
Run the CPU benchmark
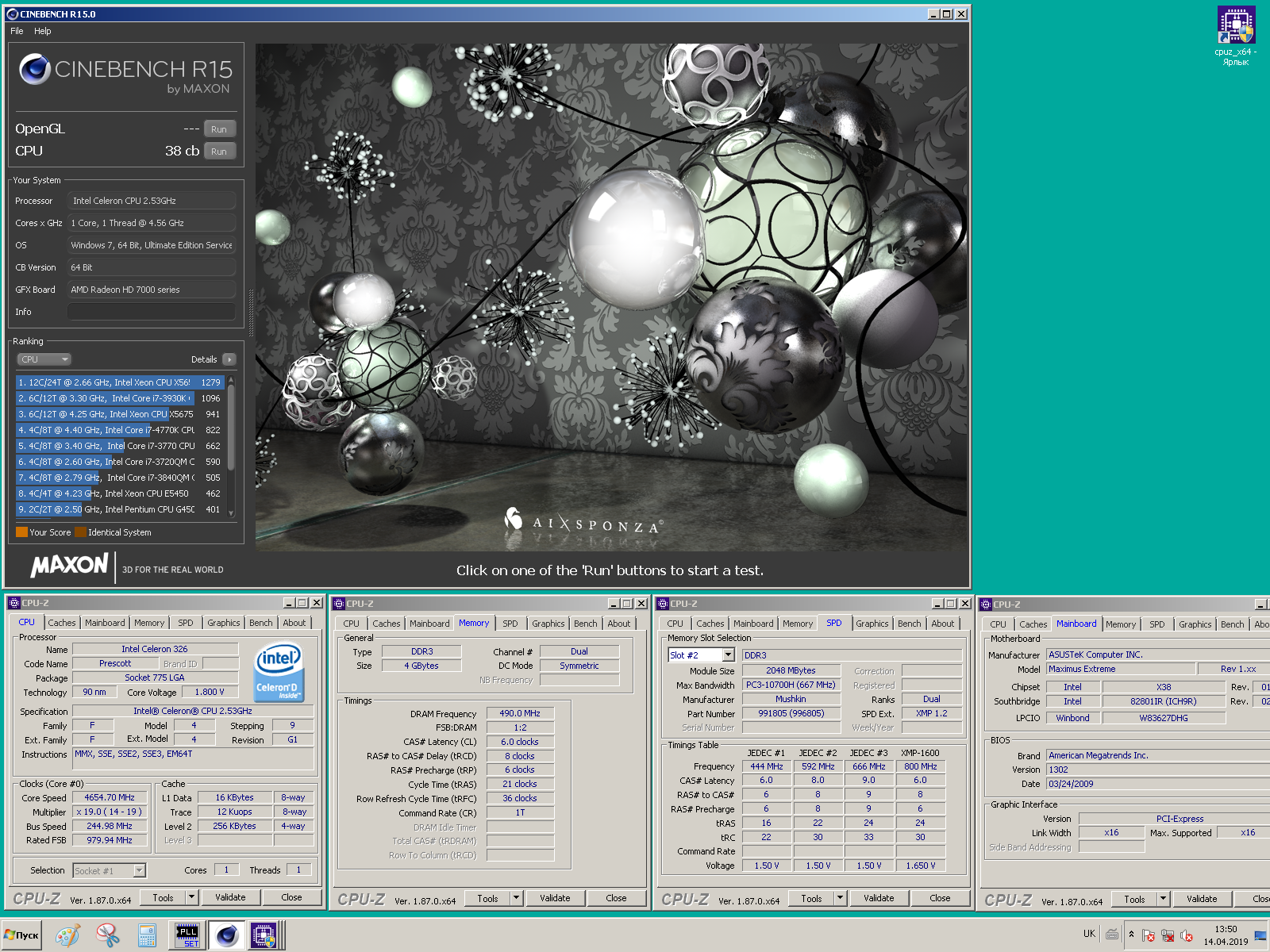219,152
